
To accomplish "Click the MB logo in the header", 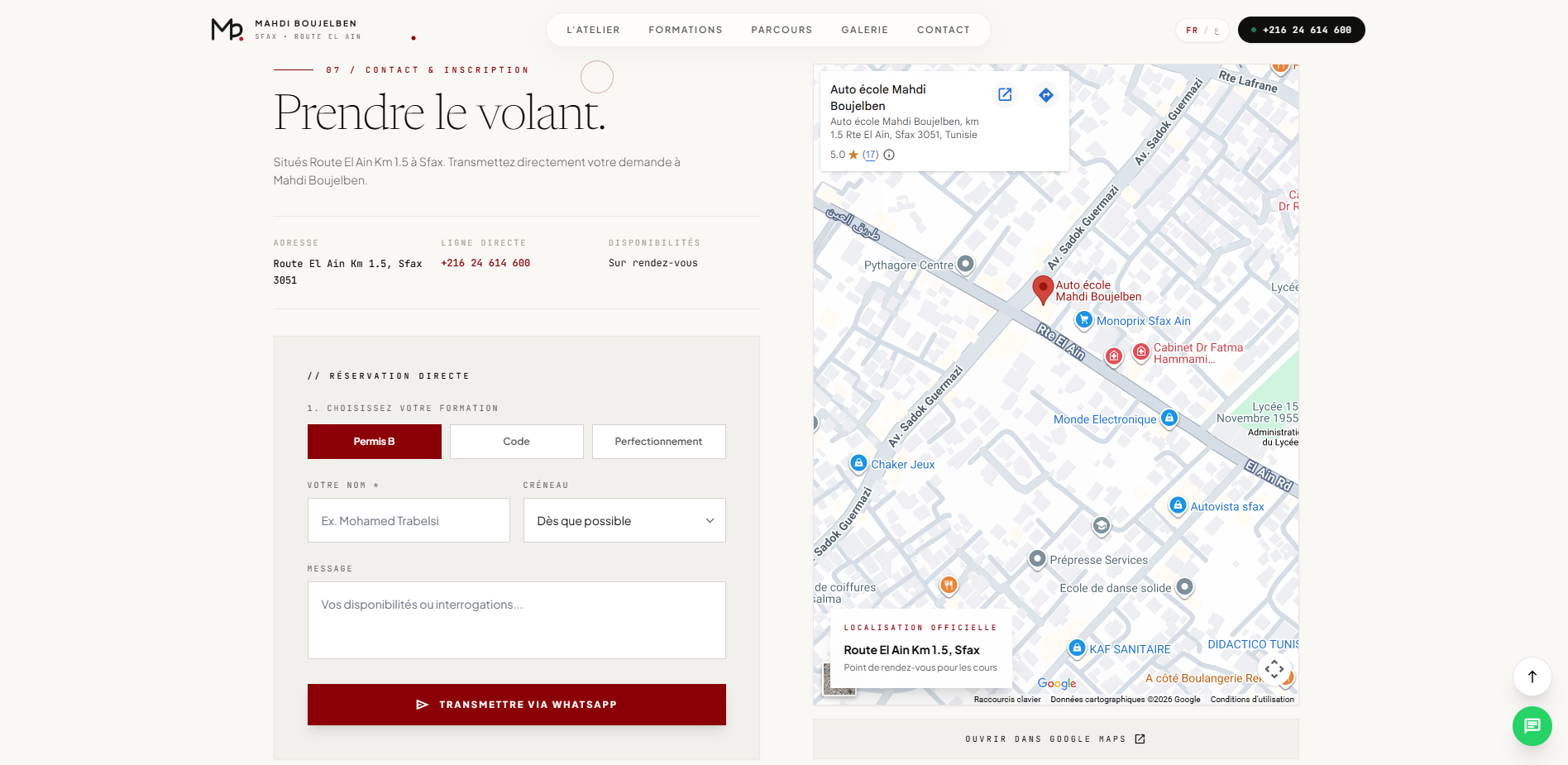I will coord(227,30).
